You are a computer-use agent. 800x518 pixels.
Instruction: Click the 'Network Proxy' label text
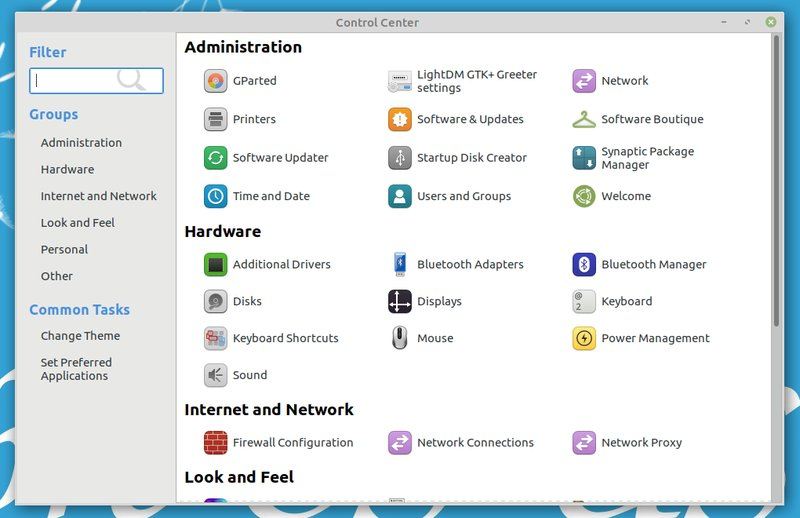tap(641, 442)
